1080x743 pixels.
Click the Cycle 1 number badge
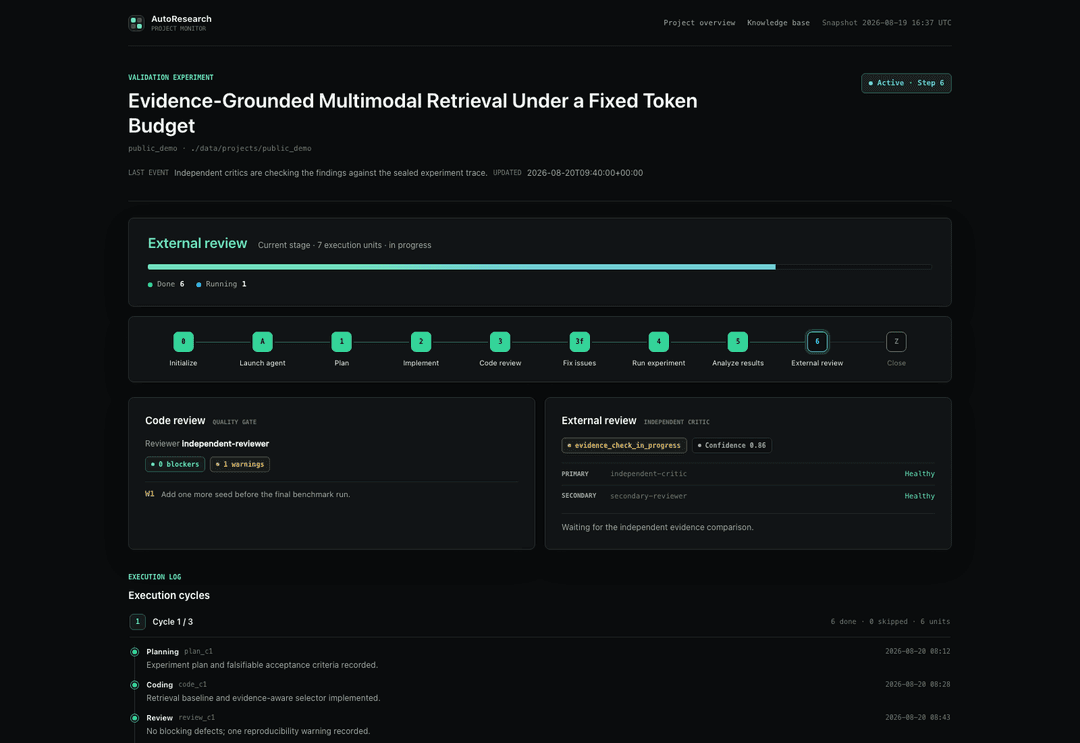point(137,622)
